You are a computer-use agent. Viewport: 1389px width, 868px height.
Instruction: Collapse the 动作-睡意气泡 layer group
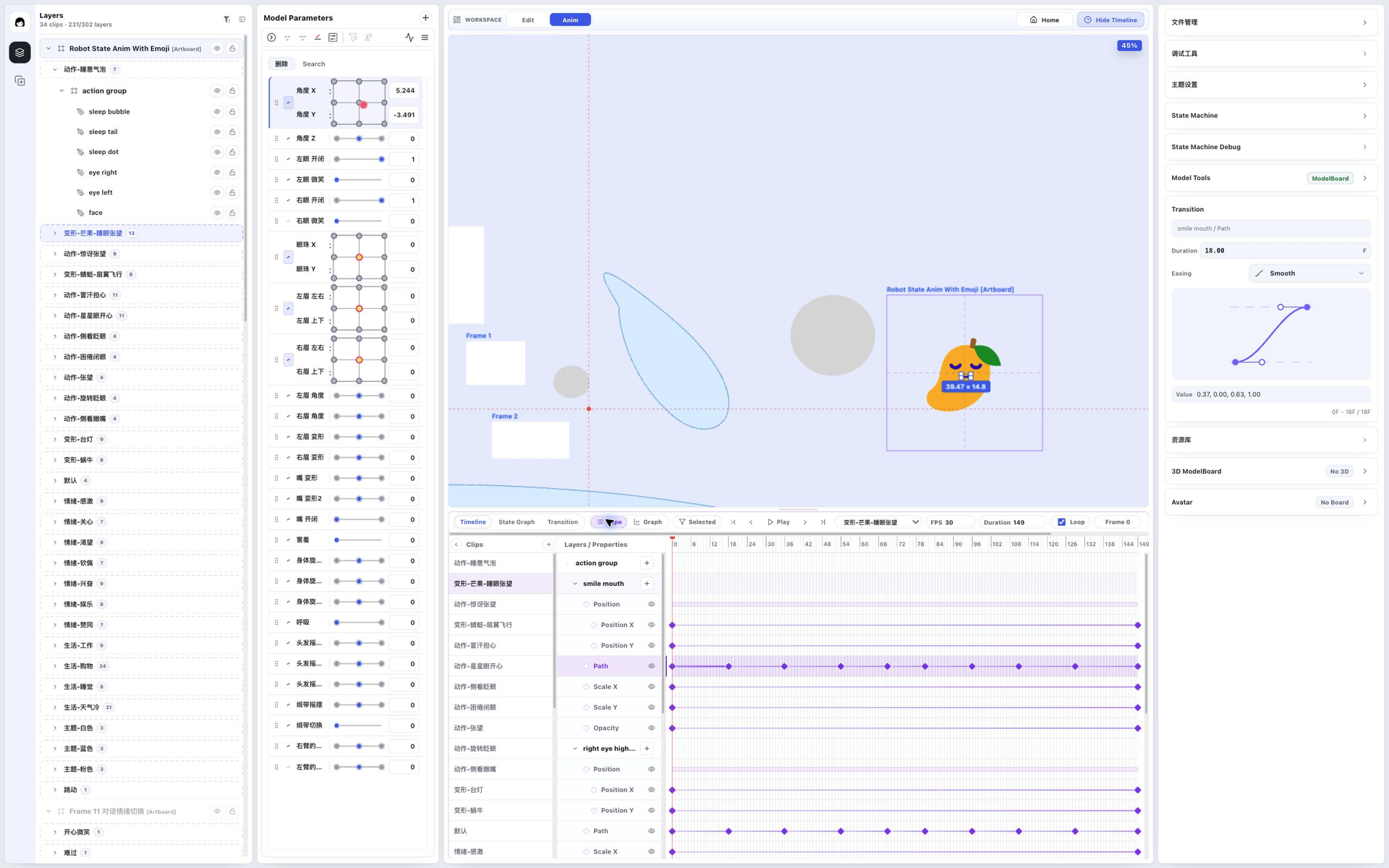tap(55, 70)
